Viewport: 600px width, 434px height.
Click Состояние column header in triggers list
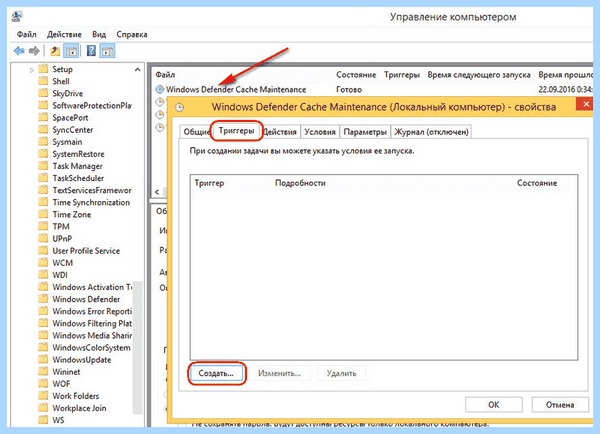click(x=536, y=183)
